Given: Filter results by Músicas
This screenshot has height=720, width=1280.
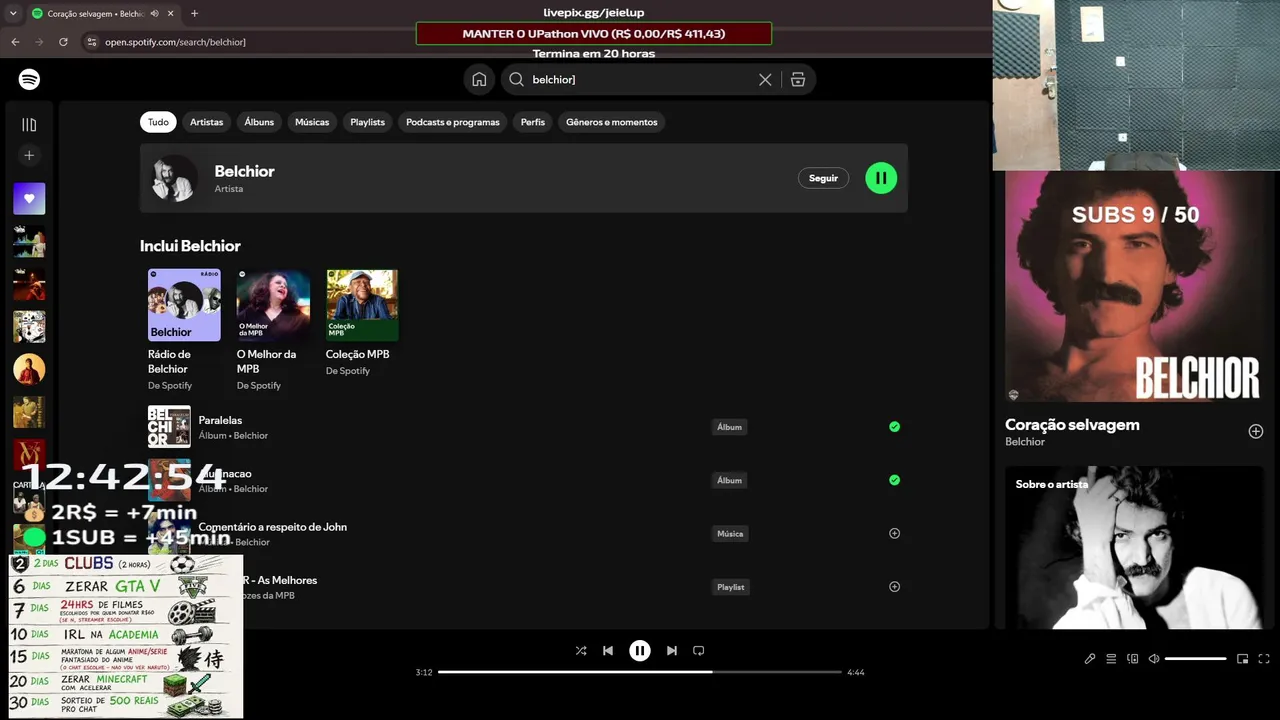Looking at the screenshot, I should coord(312,122).
